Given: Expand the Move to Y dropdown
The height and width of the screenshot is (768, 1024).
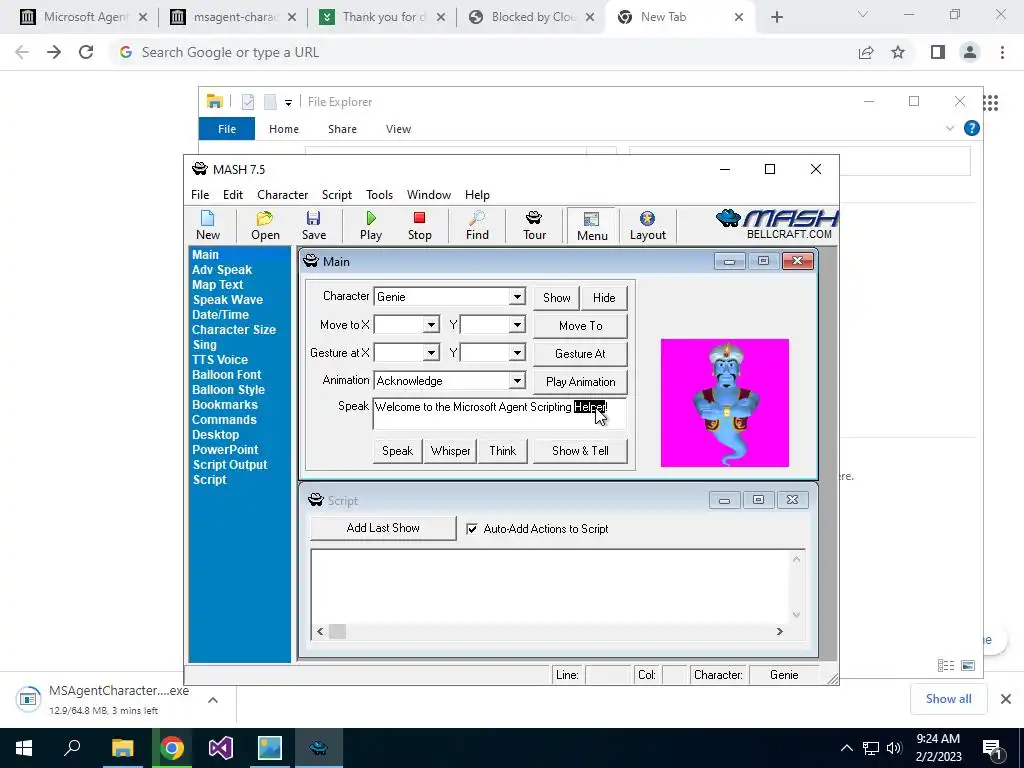Looking at the screenshot, I should point(517,325).
